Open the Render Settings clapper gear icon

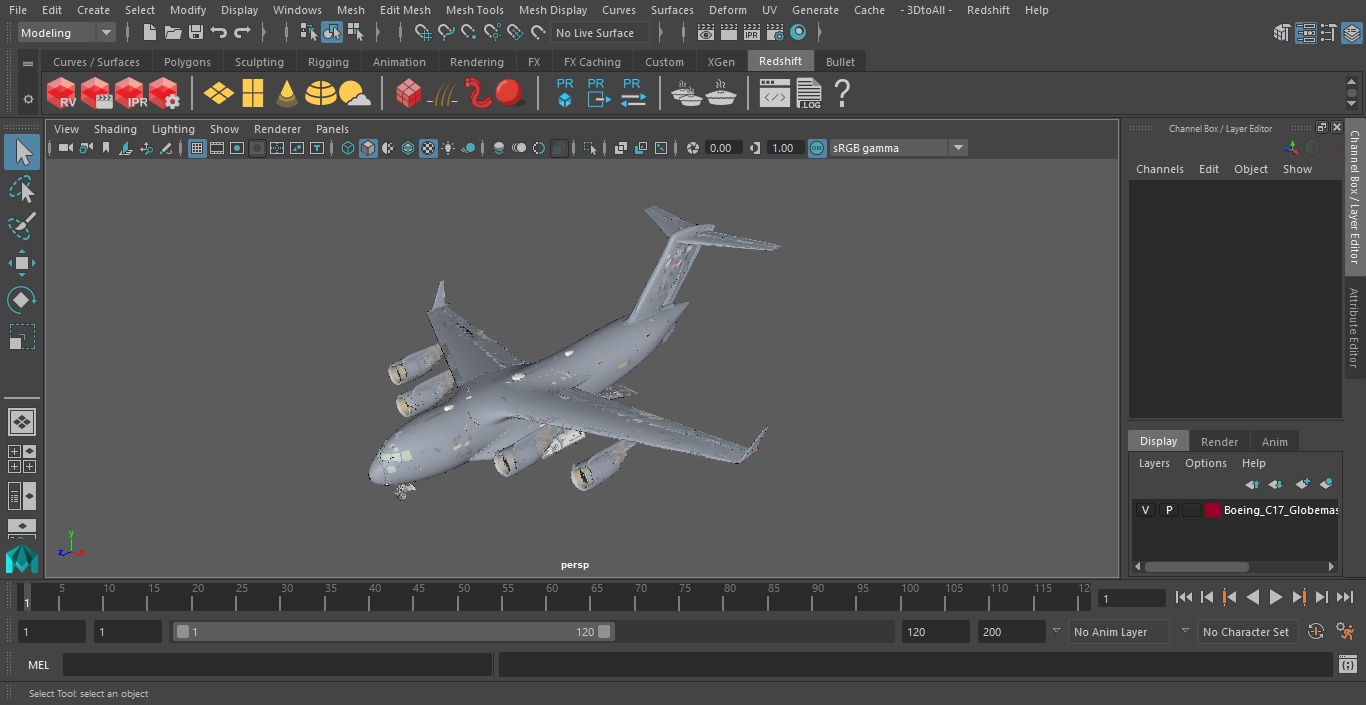(775, 33)
